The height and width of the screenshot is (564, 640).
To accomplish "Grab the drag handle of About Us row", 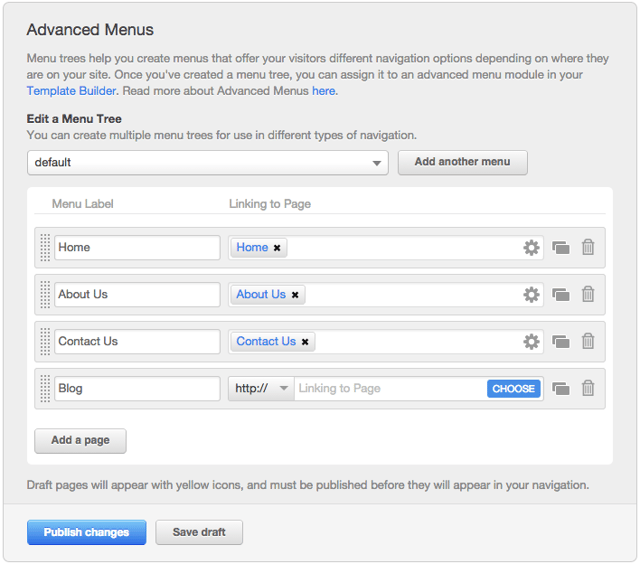I will [45, 294].
